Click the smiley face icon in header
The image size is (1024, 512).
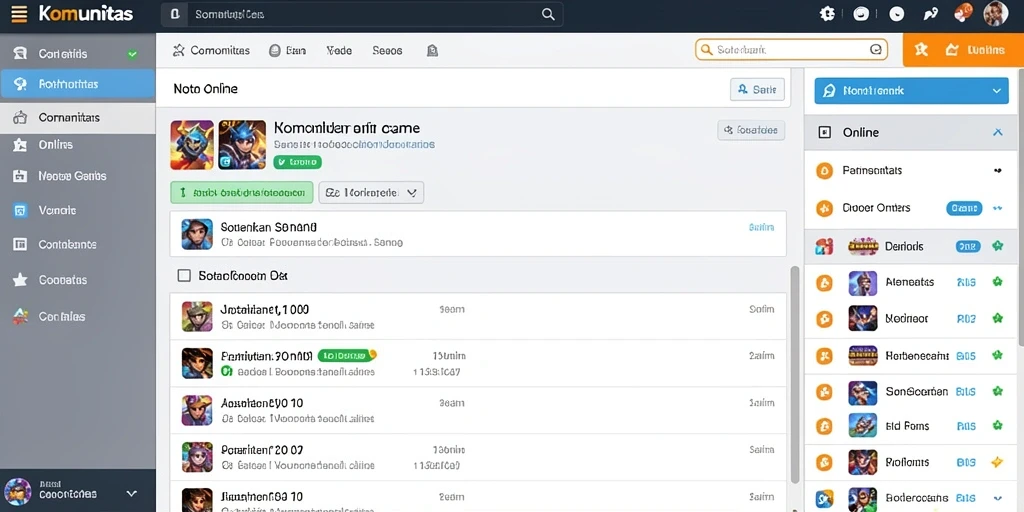point(861,14)
